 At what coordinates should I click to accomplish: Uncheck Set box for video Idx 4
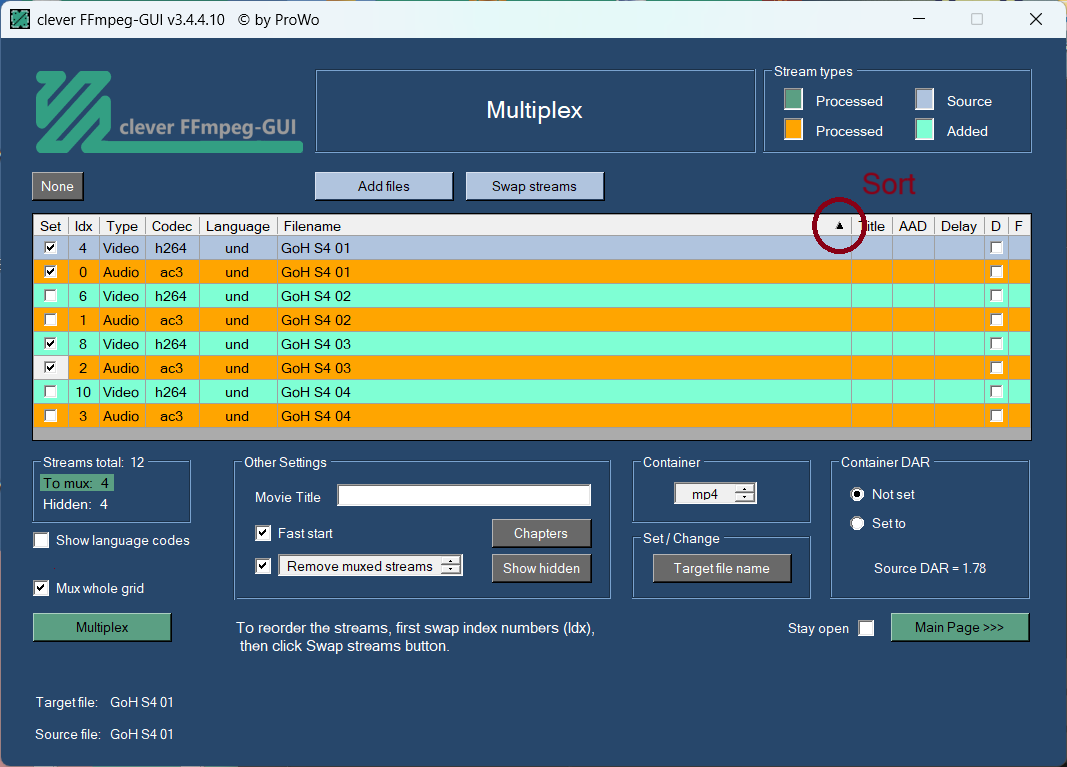tap(50, 248)
